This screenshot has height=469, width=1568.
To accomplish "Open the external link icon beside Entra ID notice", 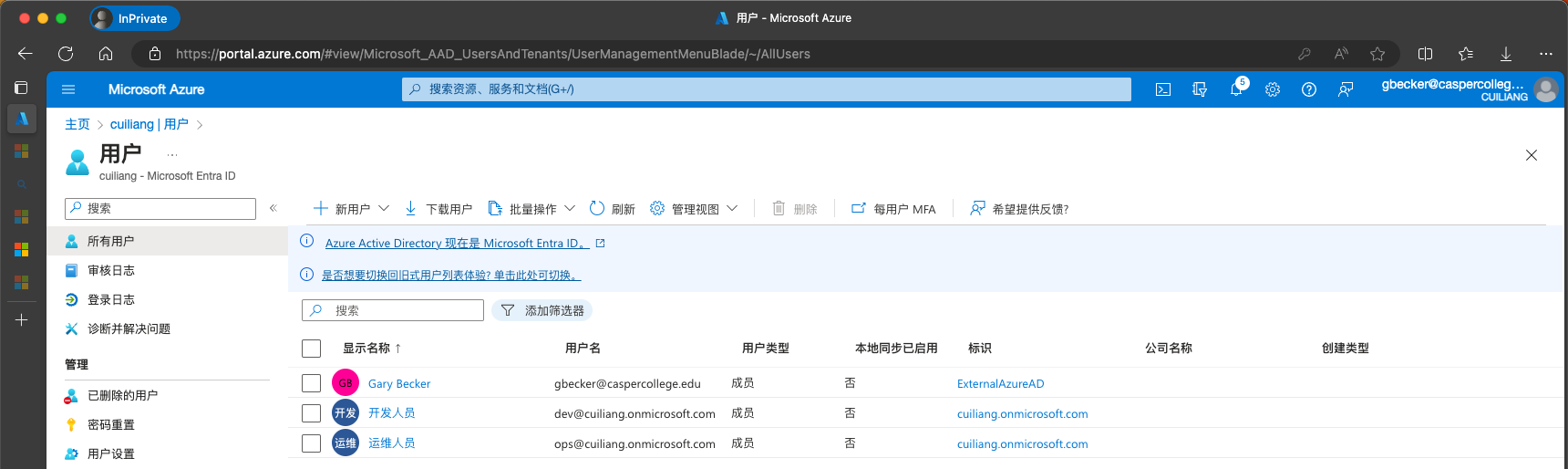I will [x=600, y=244].
